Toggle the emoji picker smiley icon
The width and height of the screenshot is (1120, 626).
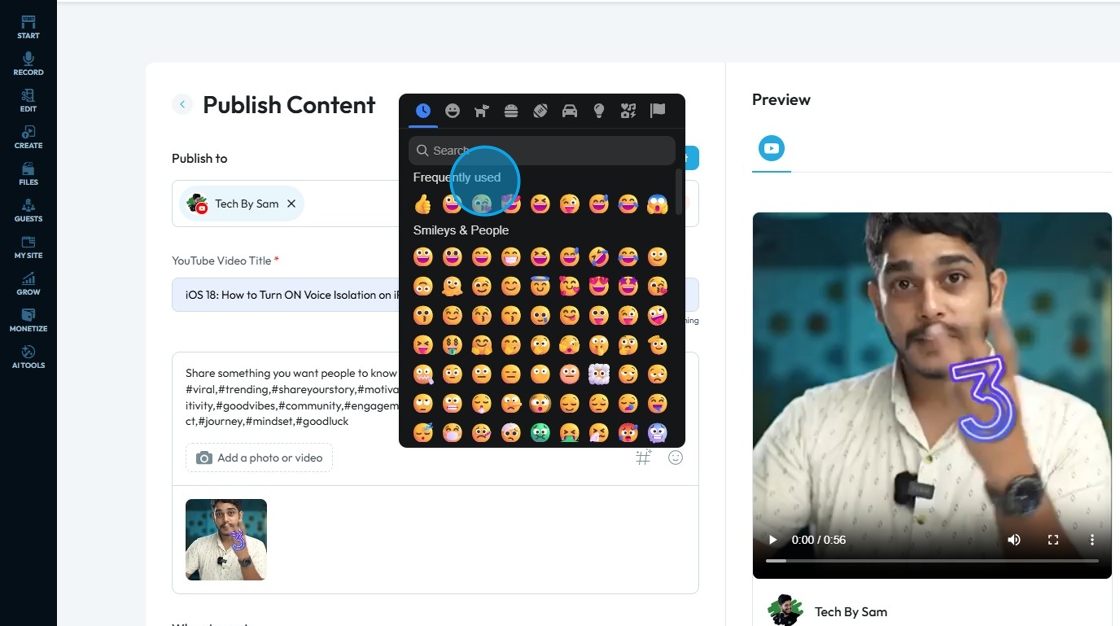(676, 458)
